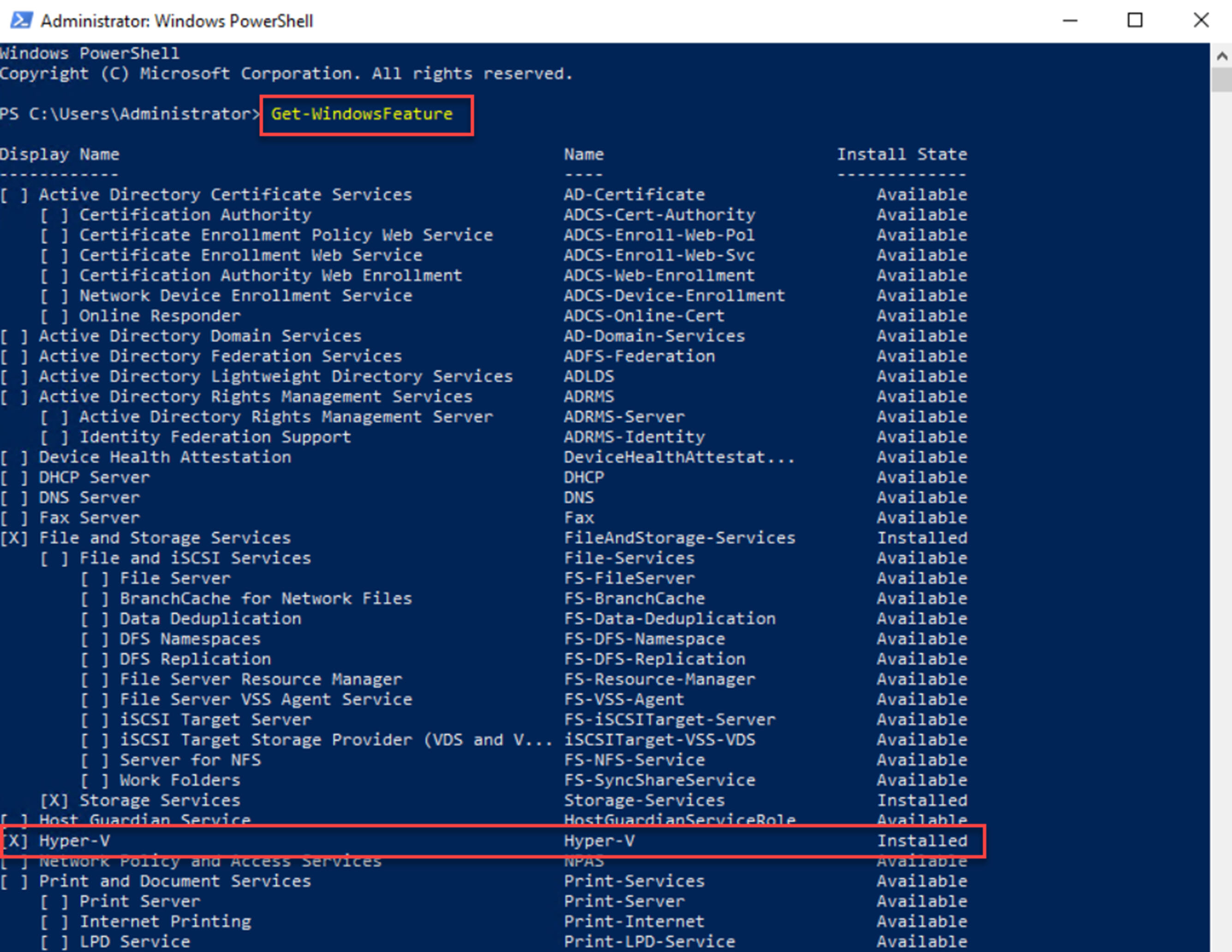Click the Administrator: Windows PowerShell title

177,20
